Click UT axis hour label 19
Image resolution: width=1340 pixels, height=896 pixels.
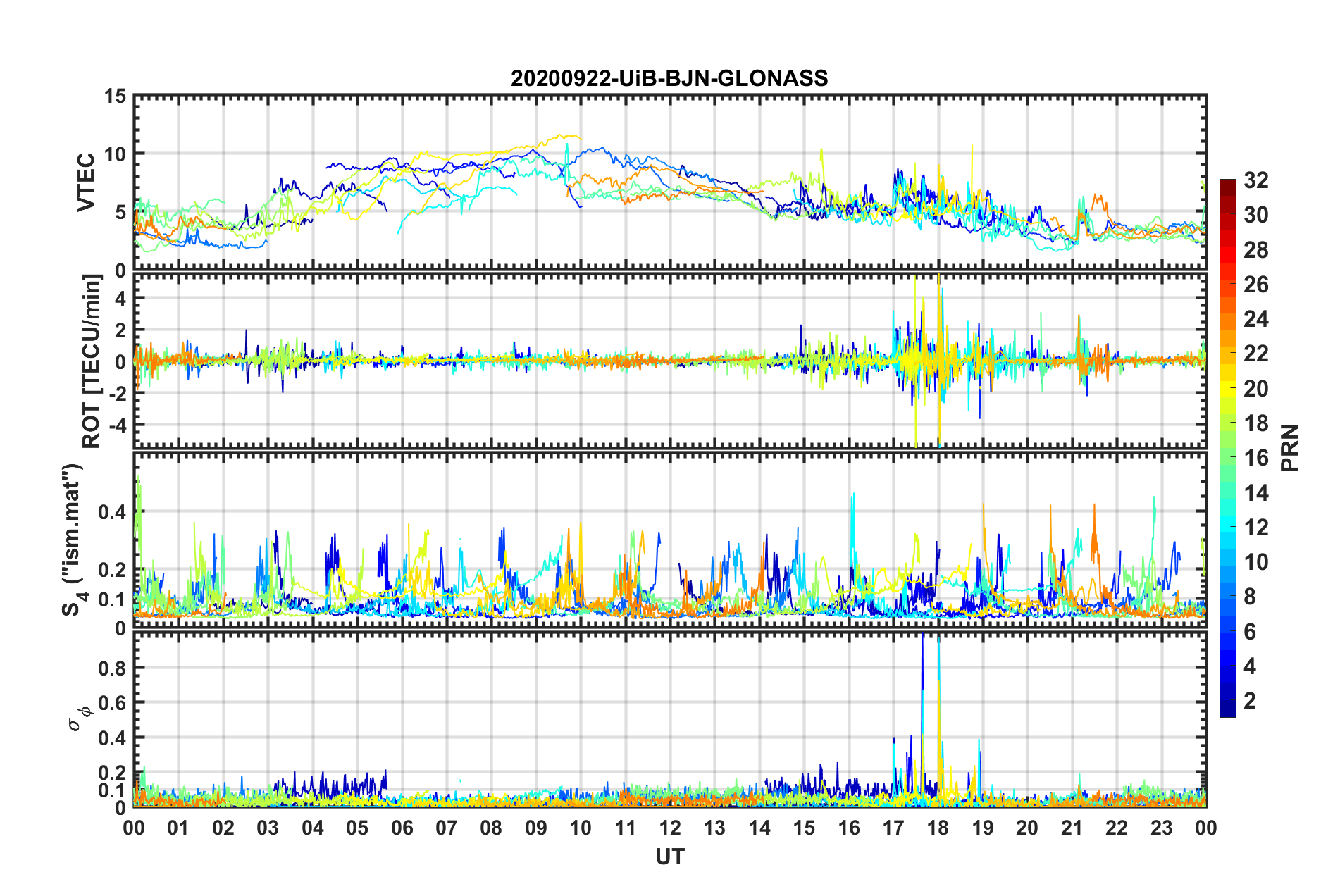point(983,828)
